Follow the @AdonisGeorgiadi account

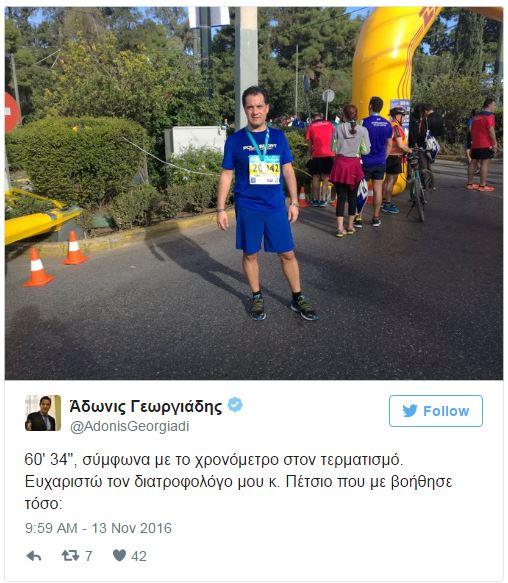pyautogui.click(x=436, y=411)
